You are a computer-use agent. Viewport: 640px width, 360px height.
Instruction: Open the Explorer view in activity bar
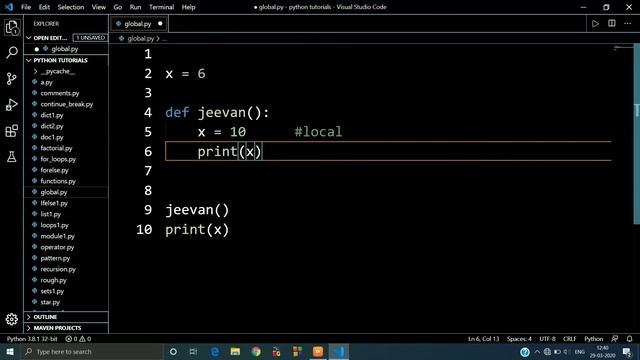[12, 27]
